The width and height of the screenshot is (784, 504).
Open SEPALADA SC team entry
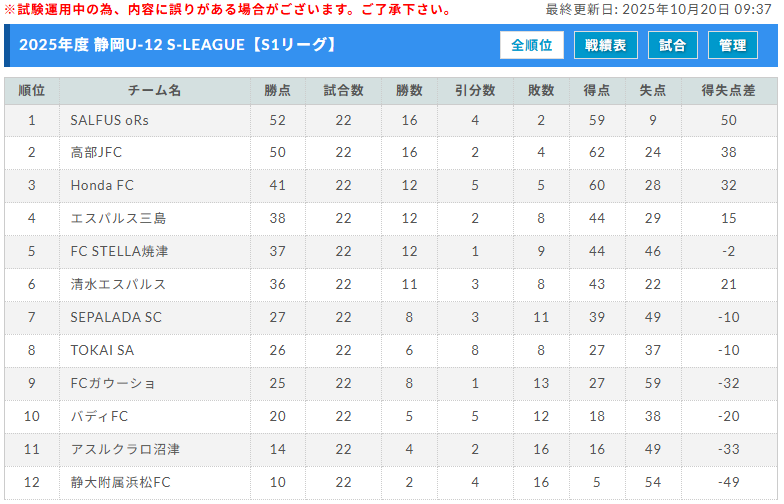(x=116, y=317)
